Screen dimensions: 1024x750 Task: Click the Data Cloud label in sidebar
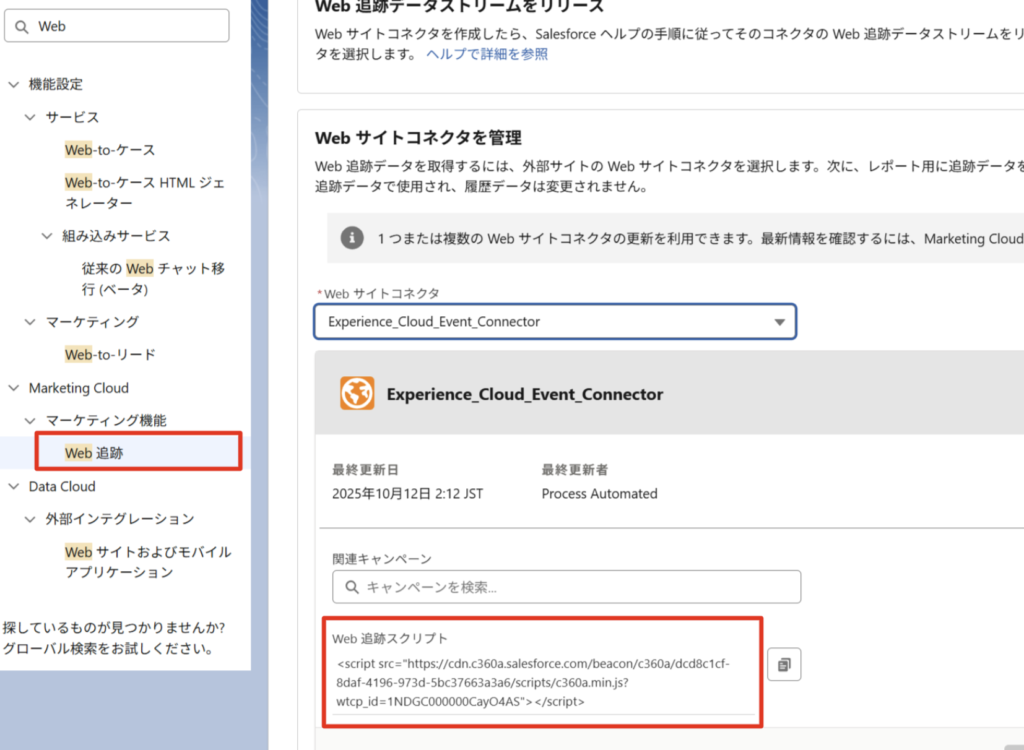click(x=62, y=487)
